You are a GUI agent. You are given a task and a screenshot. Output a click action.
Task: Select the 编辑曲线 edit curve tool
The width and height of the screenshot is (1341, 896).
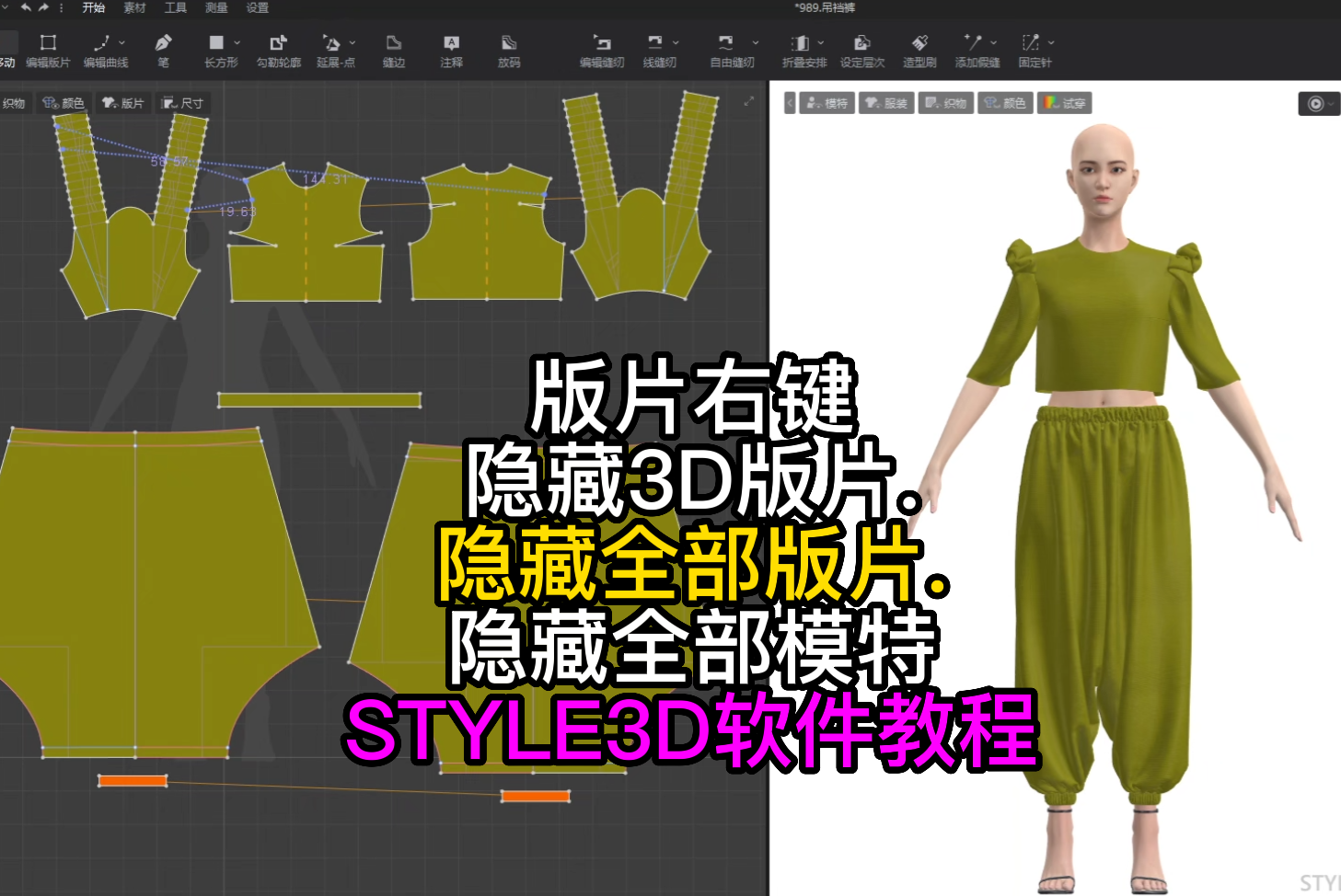(x=104, y=51)
